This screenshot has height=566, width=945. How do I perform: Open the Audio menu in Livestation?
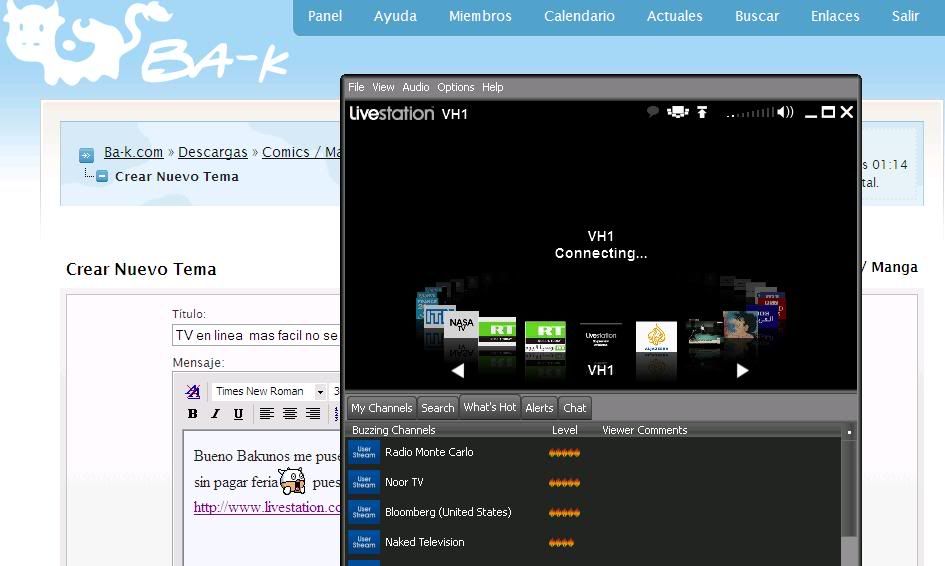tap(416, 87)
